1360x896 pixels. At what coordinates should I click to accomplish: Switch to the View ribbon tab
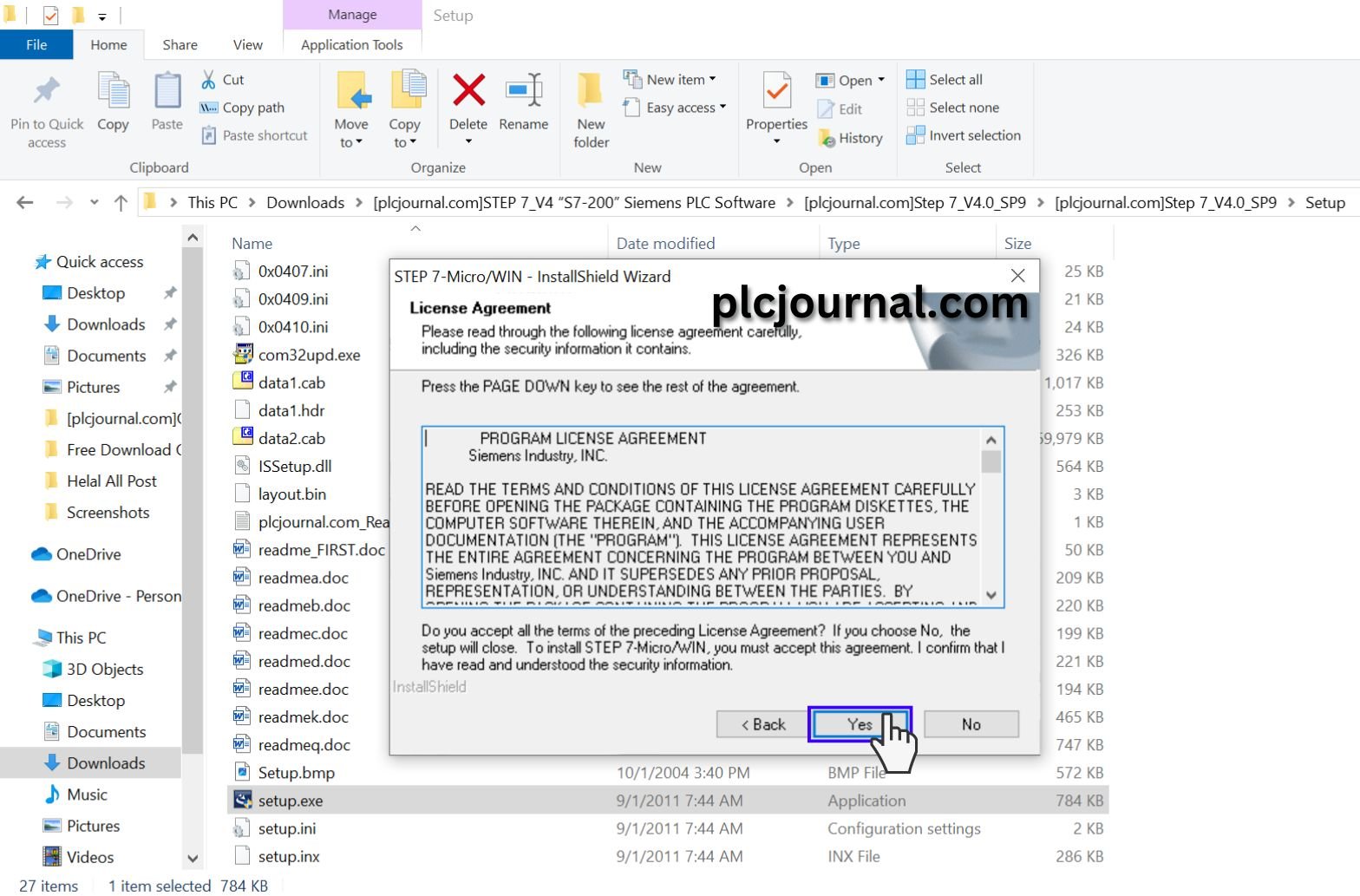point(247,45)
